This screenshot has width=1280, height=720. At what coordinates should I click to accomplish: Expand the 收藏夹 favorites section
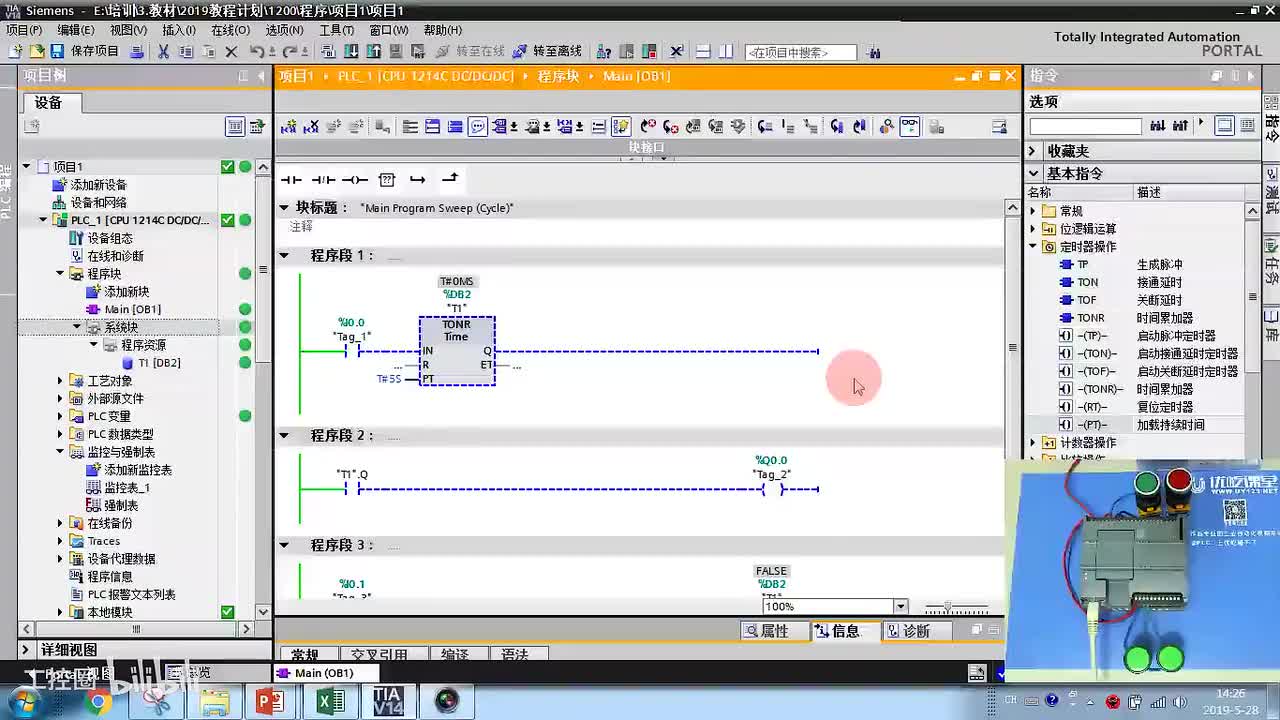(1033, 151)
